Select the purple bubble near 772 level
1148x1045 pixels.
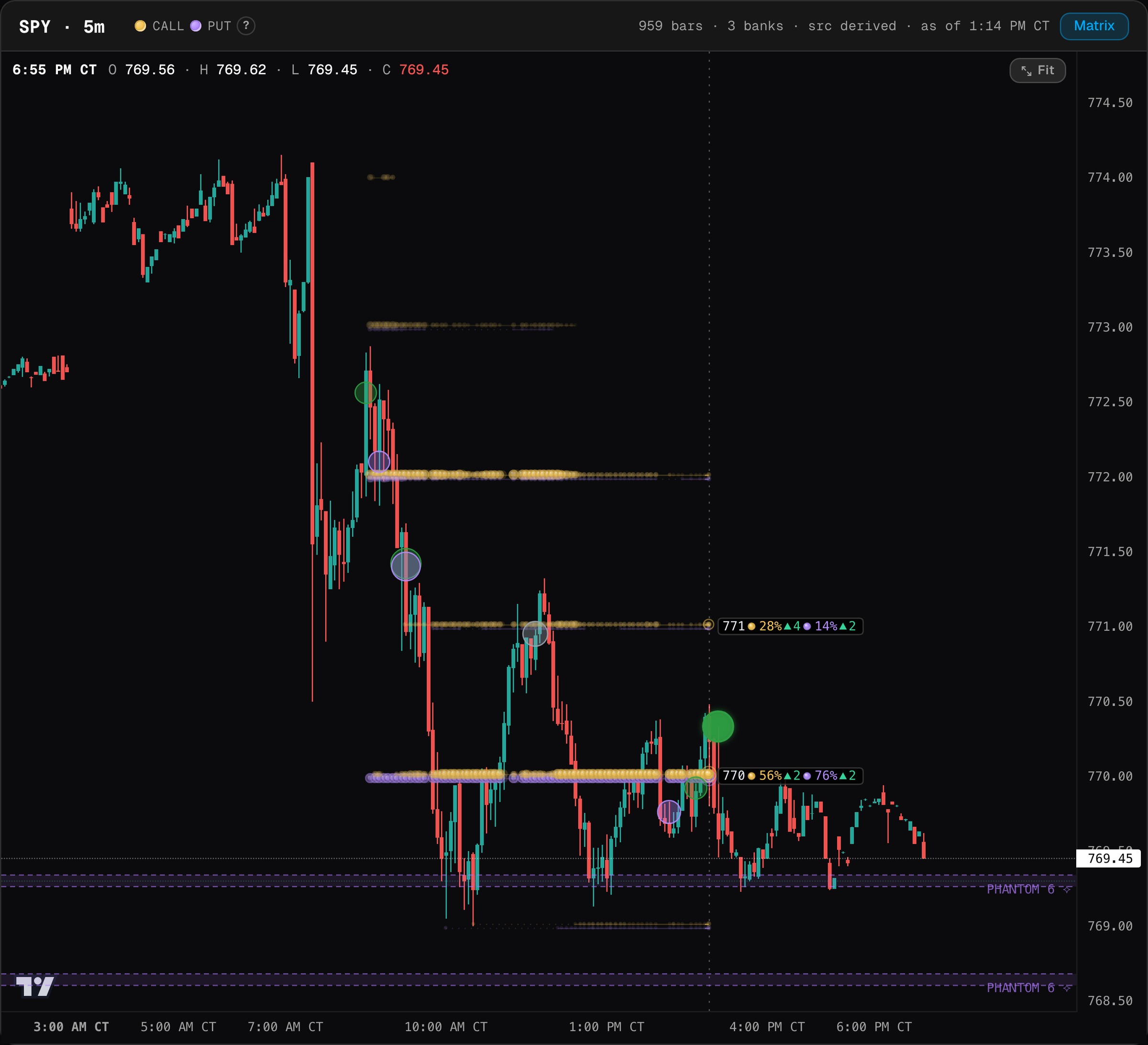(x=379, y=462)
